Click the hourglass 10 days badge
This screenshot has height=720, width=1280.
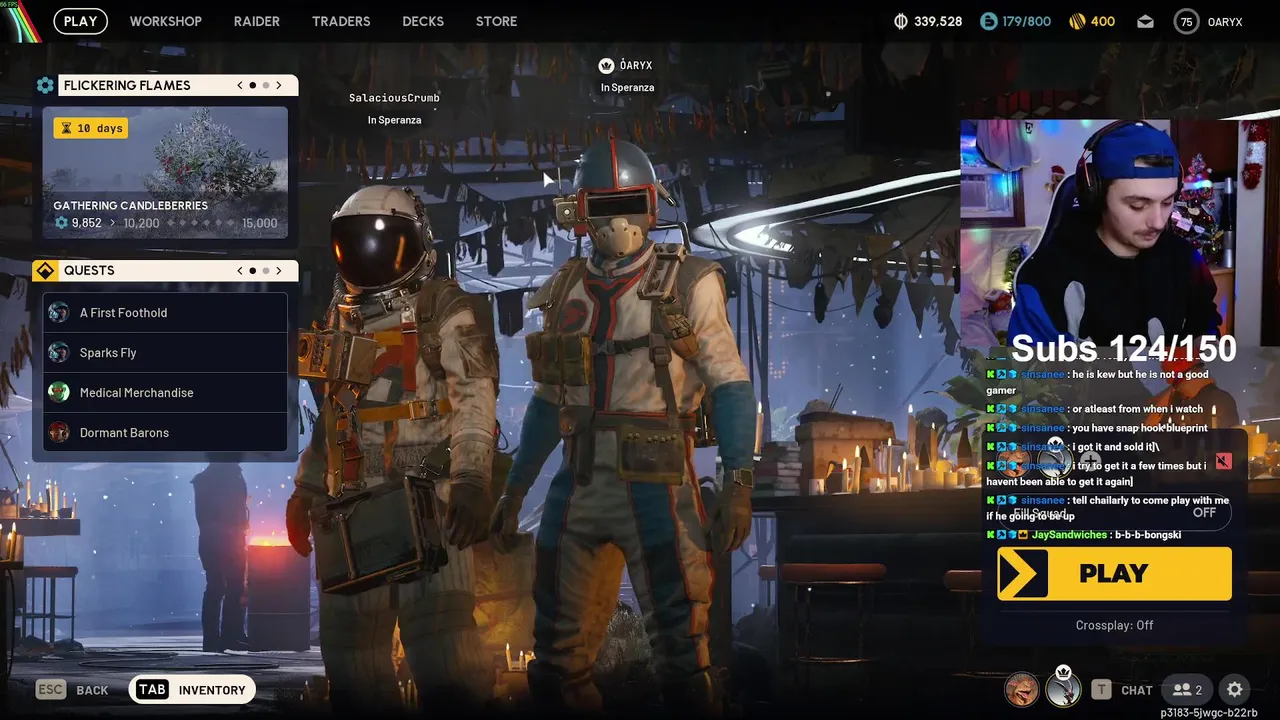pos(91,128)
